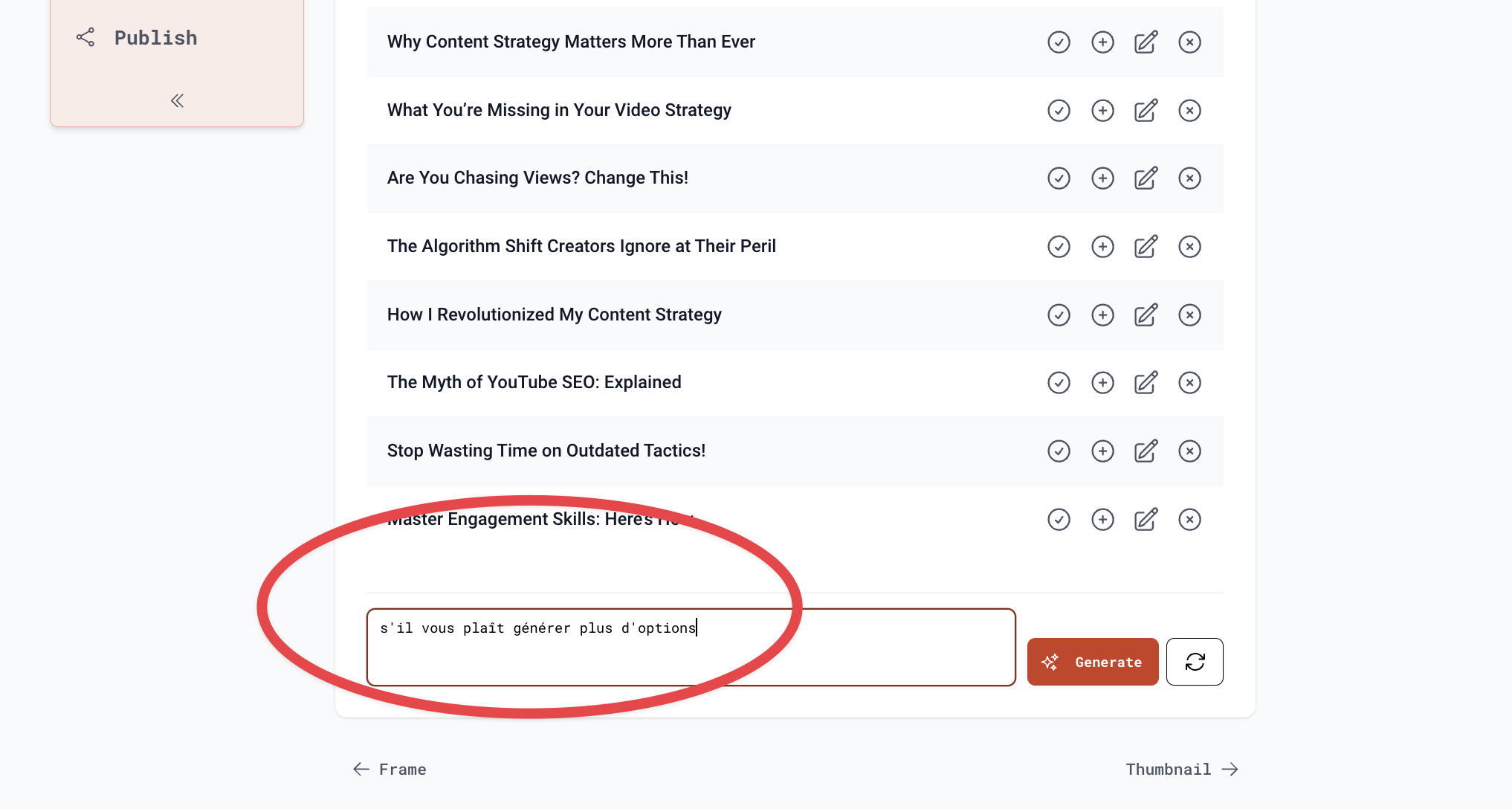Add 'The Myth of YouTube SEO' plus icon
The height and width of the screenshot is (809, 1512).
click(1102, 383)
